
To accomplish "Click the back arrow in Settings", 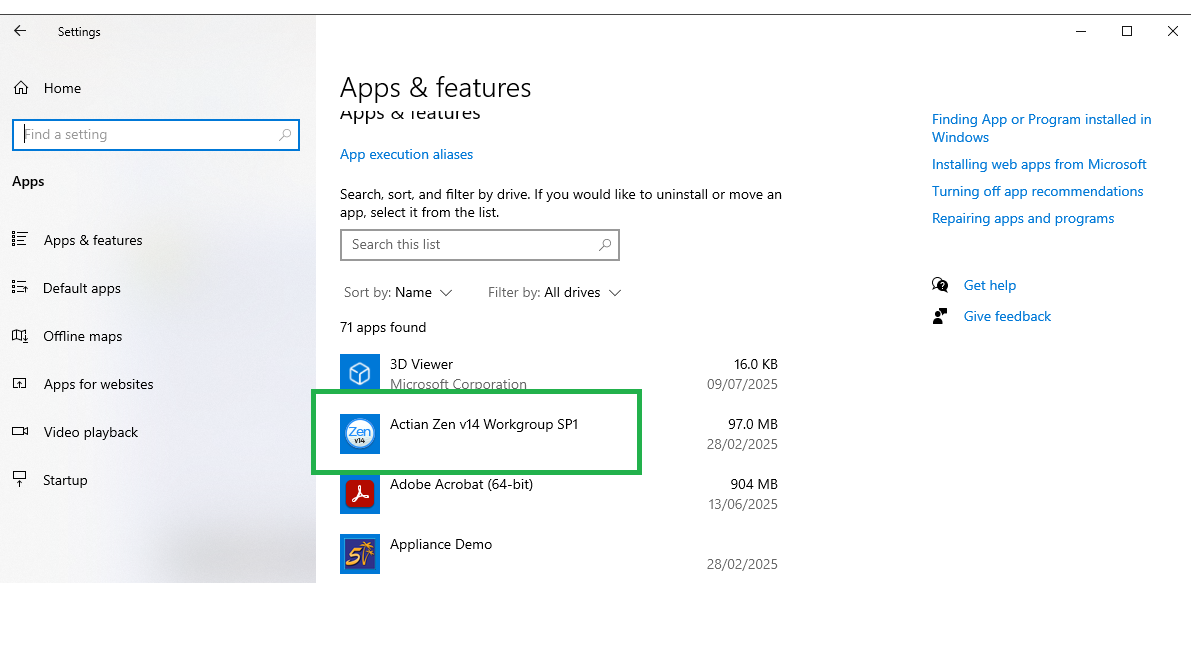I will pyautogui.click(x=20, y=31).
